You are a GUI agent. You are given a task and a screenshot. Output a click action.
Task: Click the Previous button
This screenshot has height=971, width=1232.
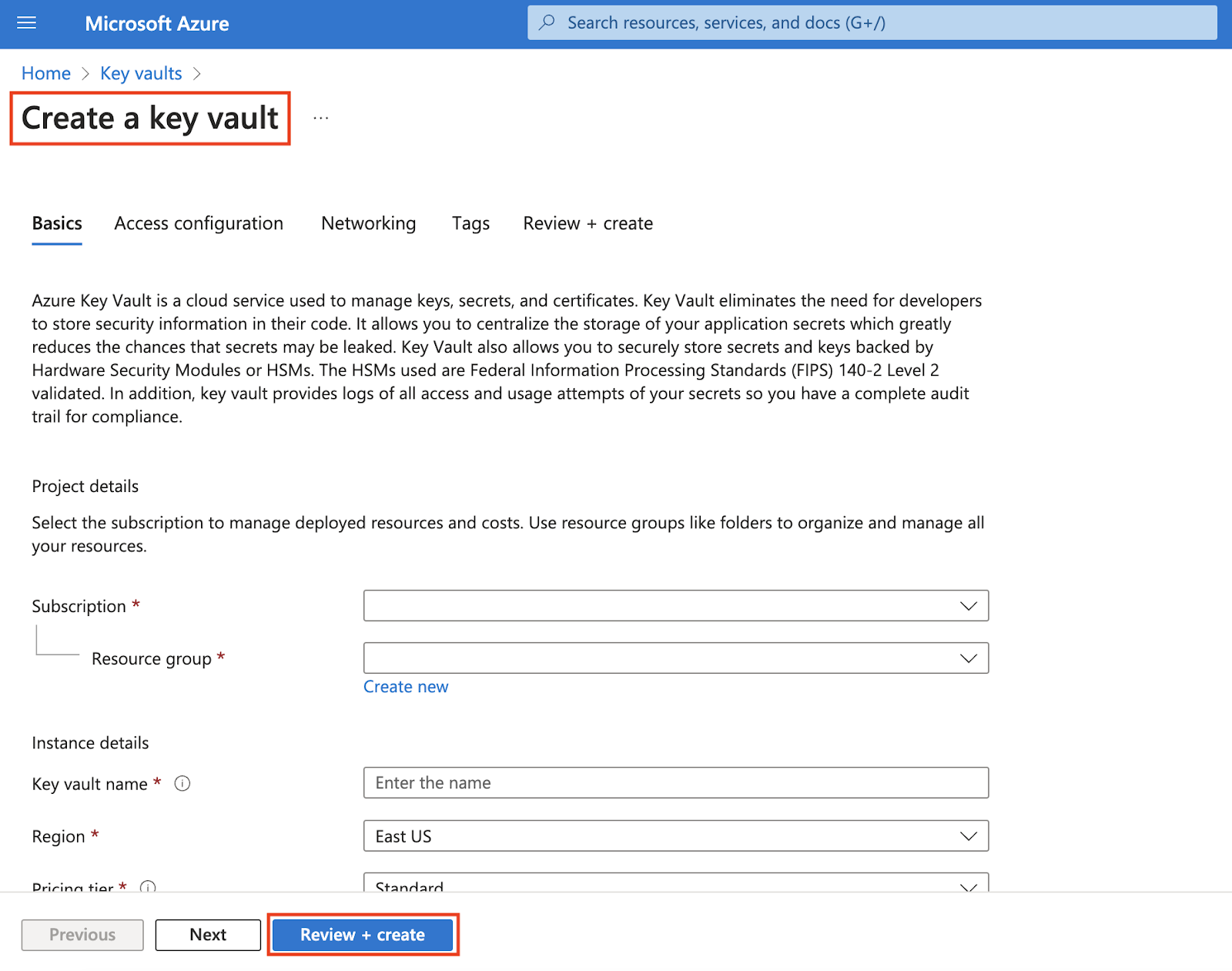coord(82,935)
